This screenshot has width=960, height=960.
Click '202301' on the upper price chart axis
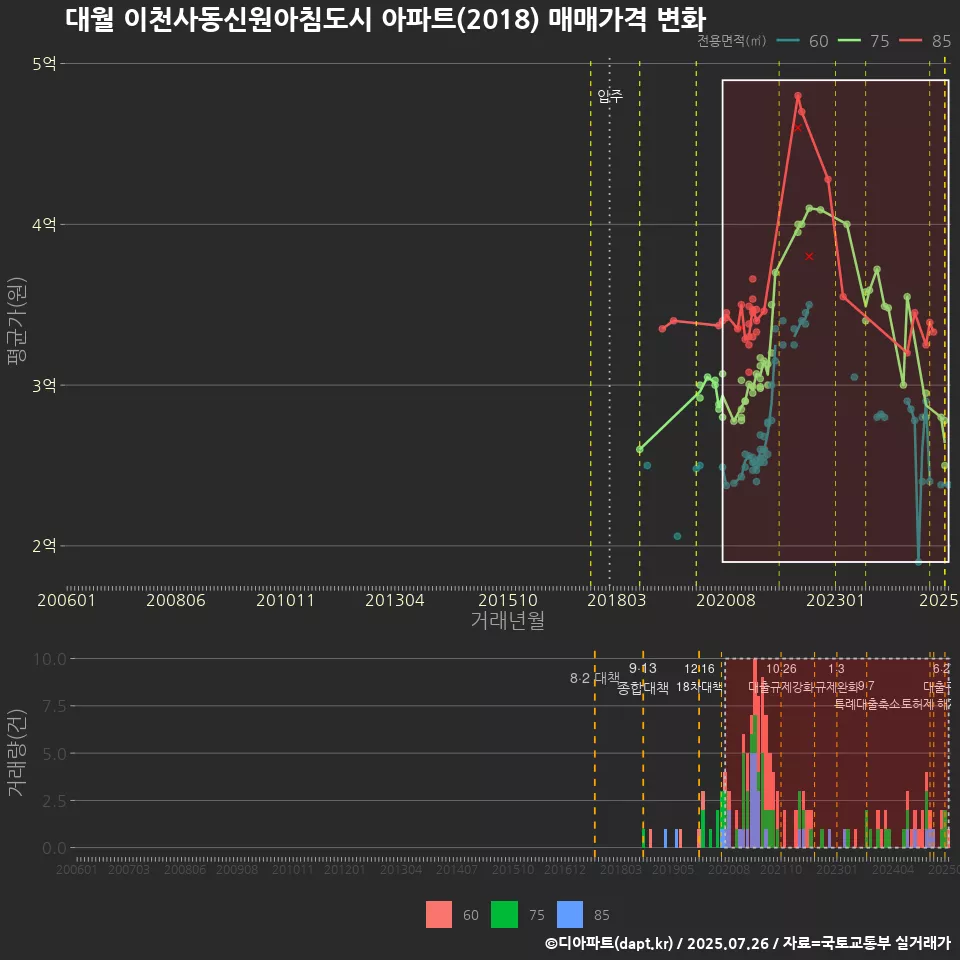point(835,600)
